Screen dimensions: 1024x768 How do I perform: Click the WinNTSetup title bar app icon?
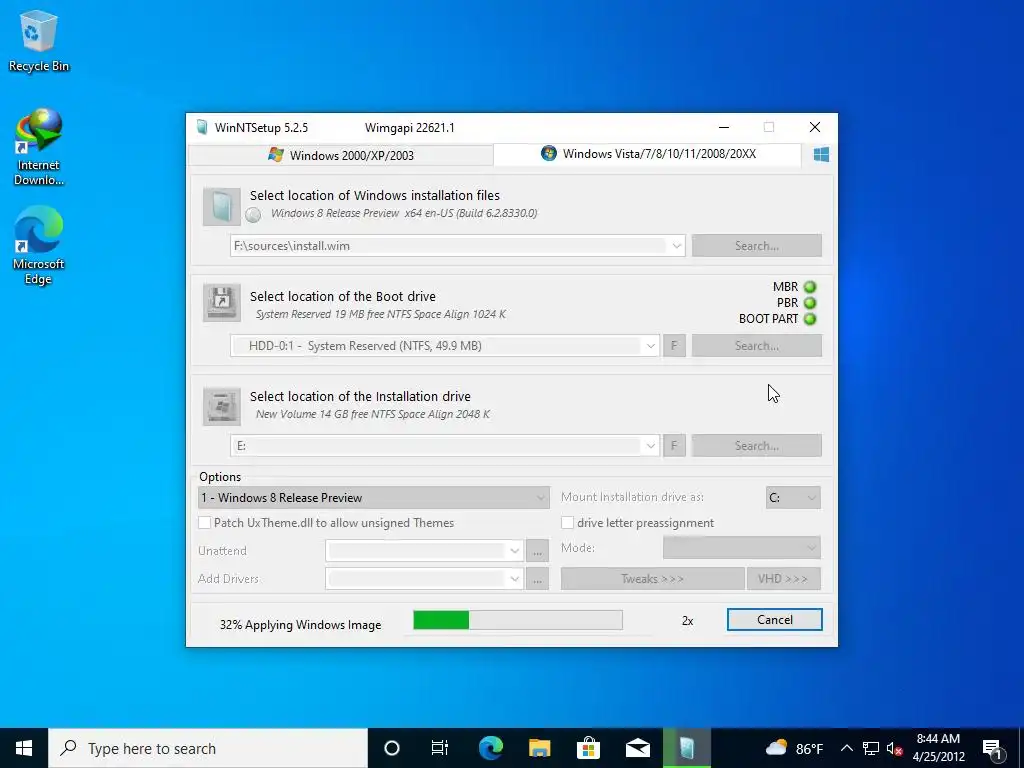point(202,127)
